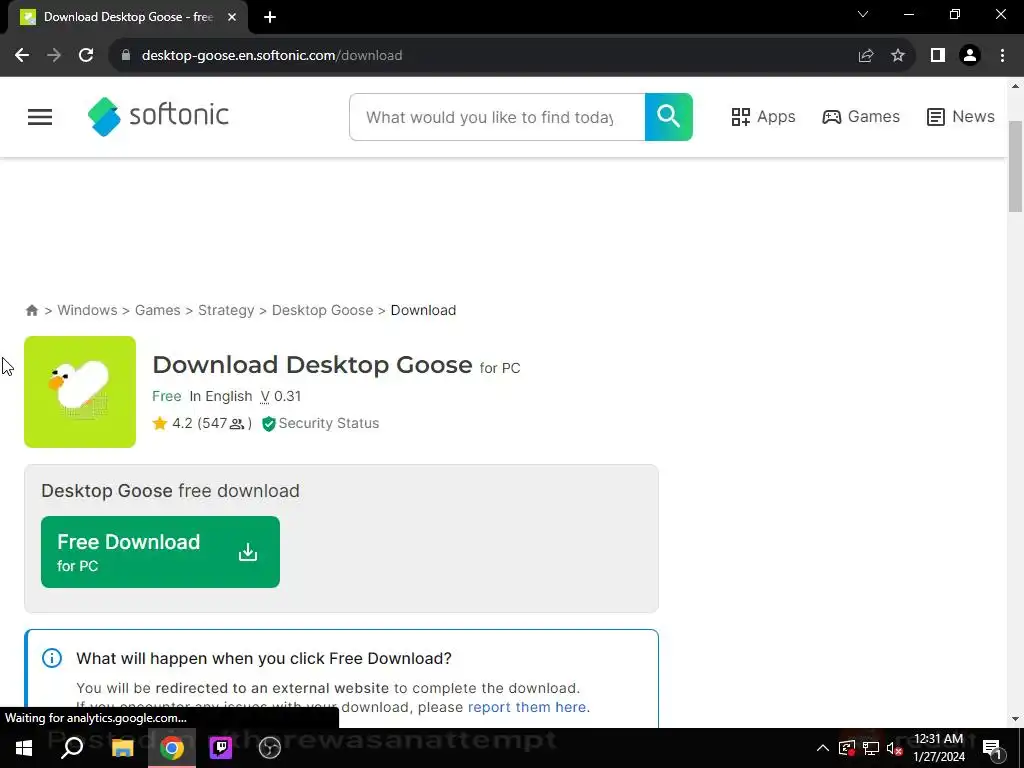The width and height of the screenshot is (1024, 768).
Task: Open the notification center
Action: point(992,748)
